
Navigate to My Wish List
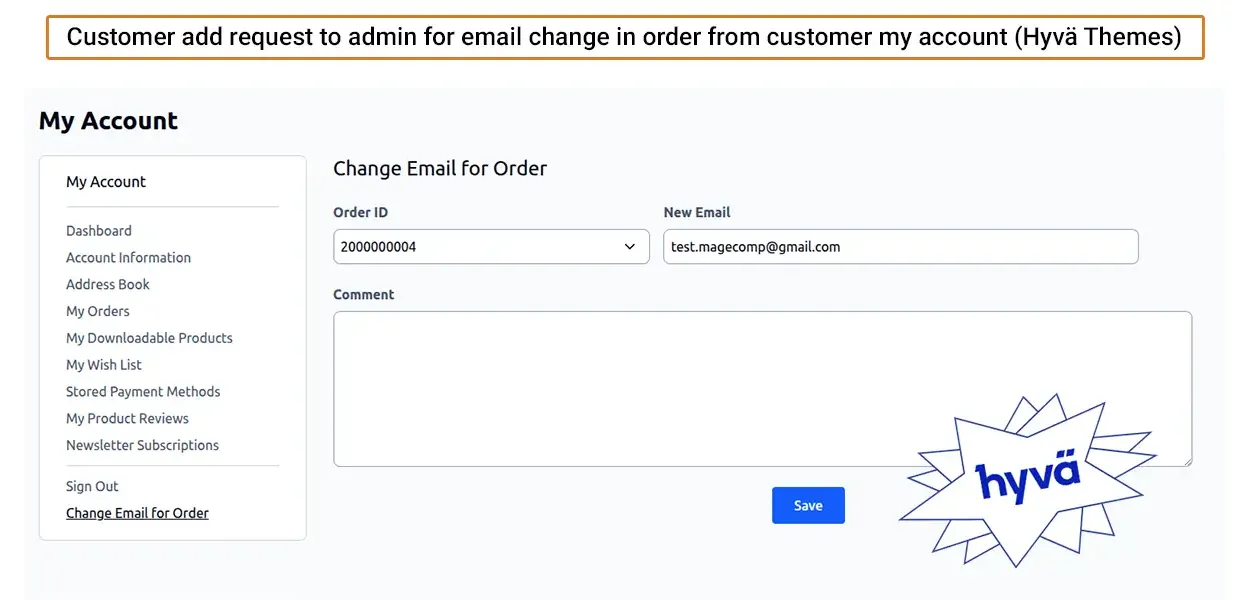(x=104, y=365)
